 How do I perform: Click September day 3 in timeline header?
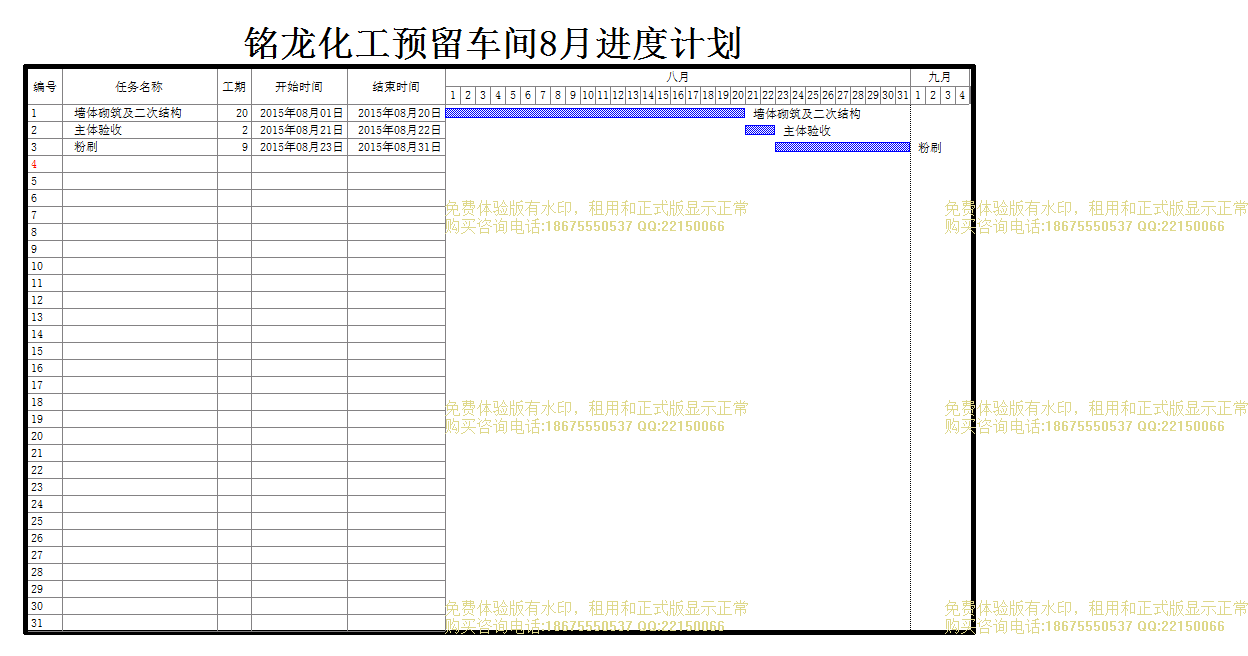[x=948, y=96]
